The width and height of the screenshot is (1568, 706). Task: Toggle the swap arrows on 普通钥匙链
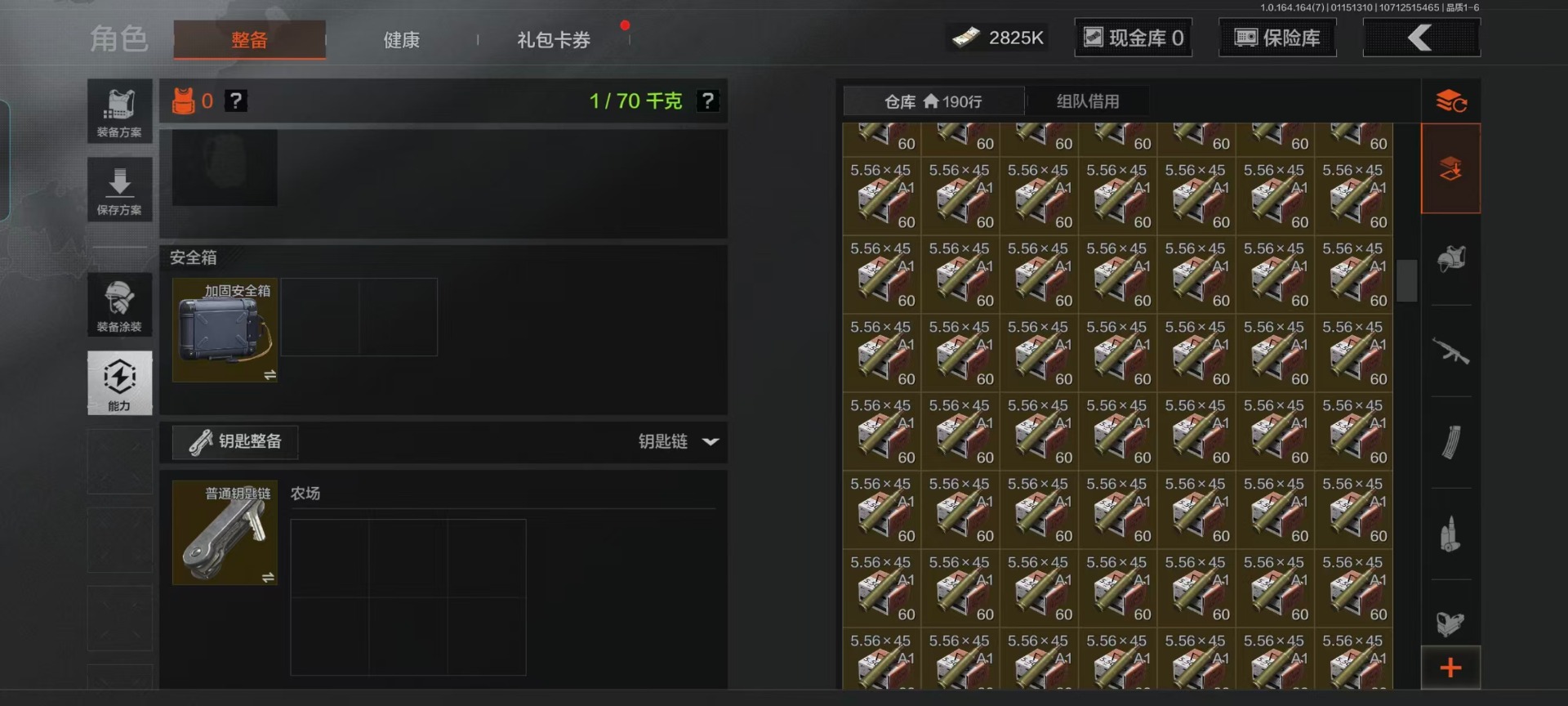coord(268,577)
